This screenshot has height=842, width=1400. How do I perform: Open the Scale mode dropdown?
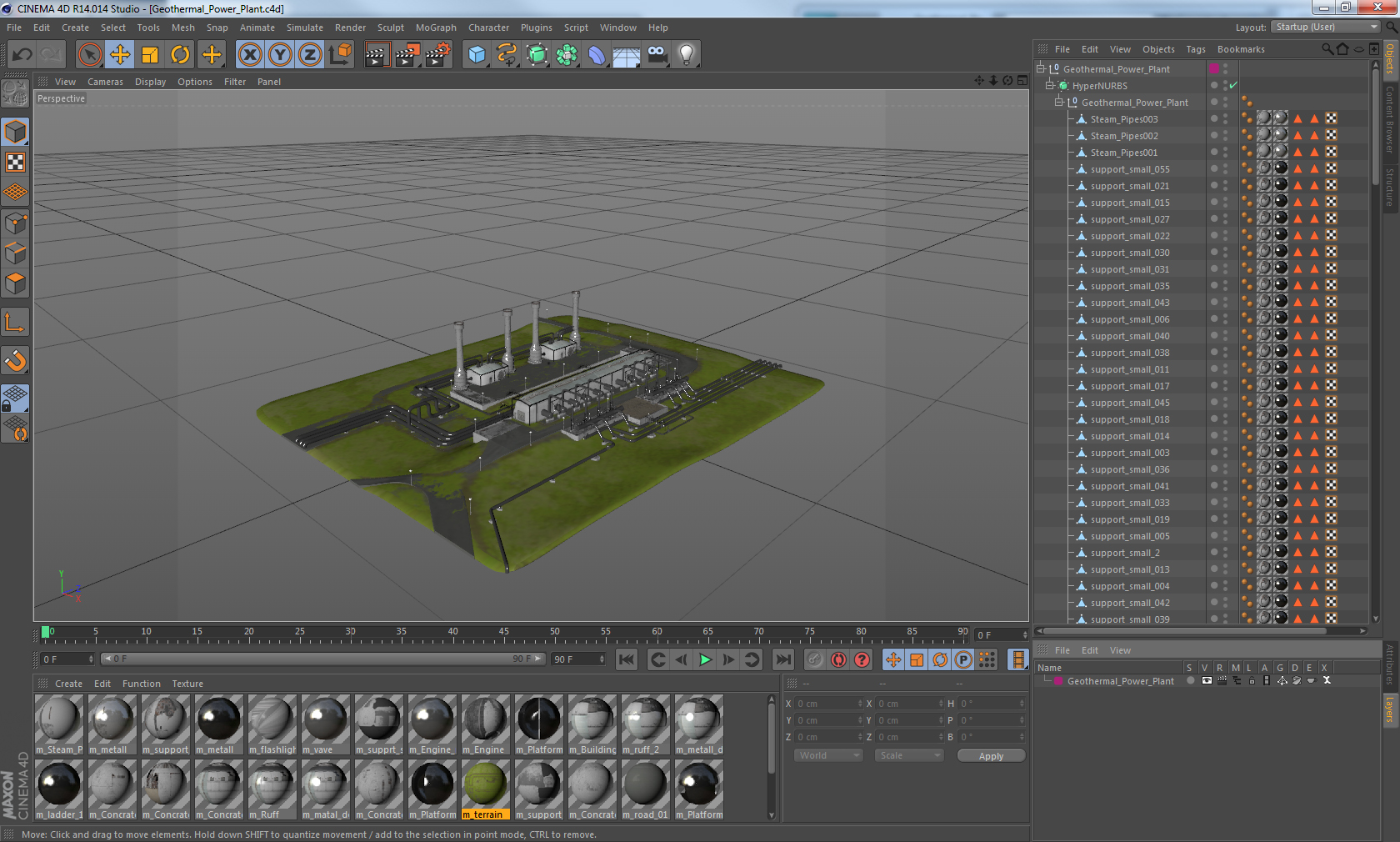pos(909,755)
